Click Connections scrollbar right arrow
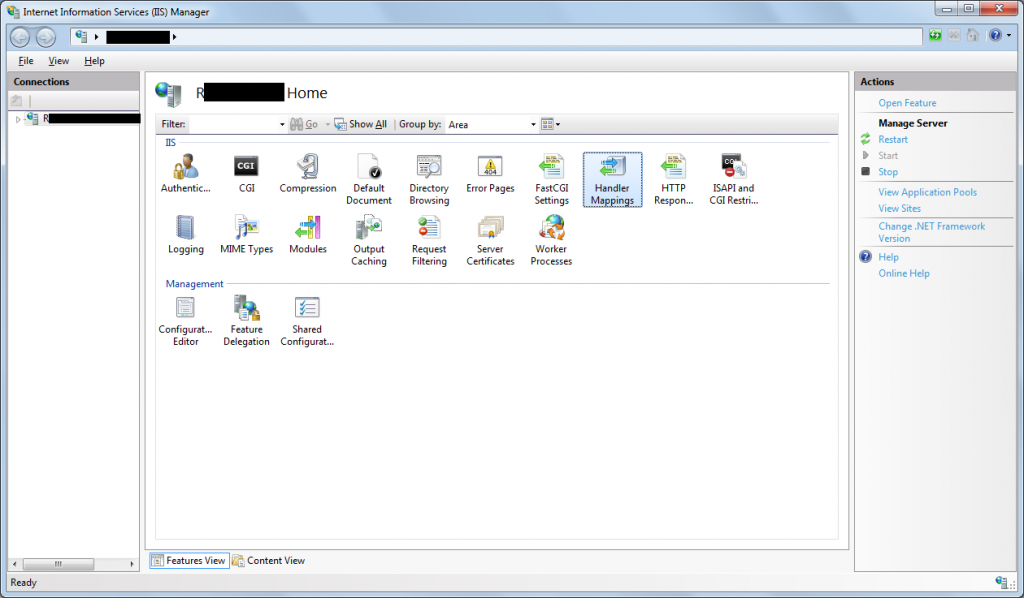The height and width of the screenshot is (598, 1024). [x=132, y=563]
